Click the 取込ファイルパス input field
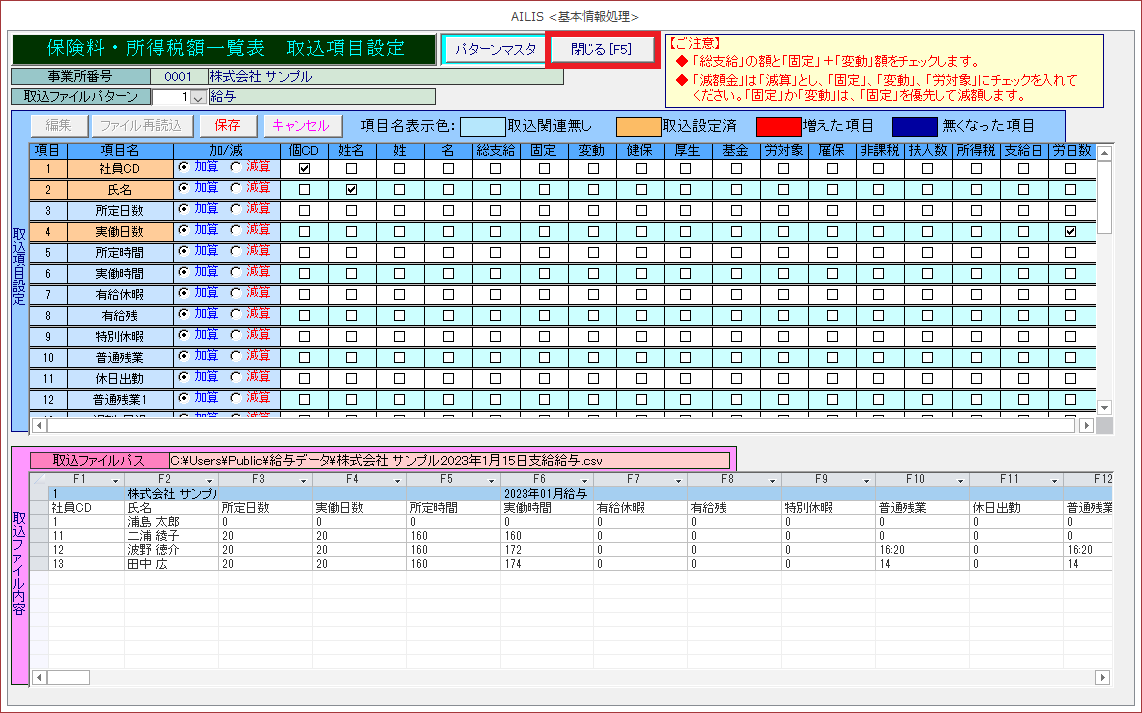Viewport: 1142px width, 713px height. tap(448, 460)
